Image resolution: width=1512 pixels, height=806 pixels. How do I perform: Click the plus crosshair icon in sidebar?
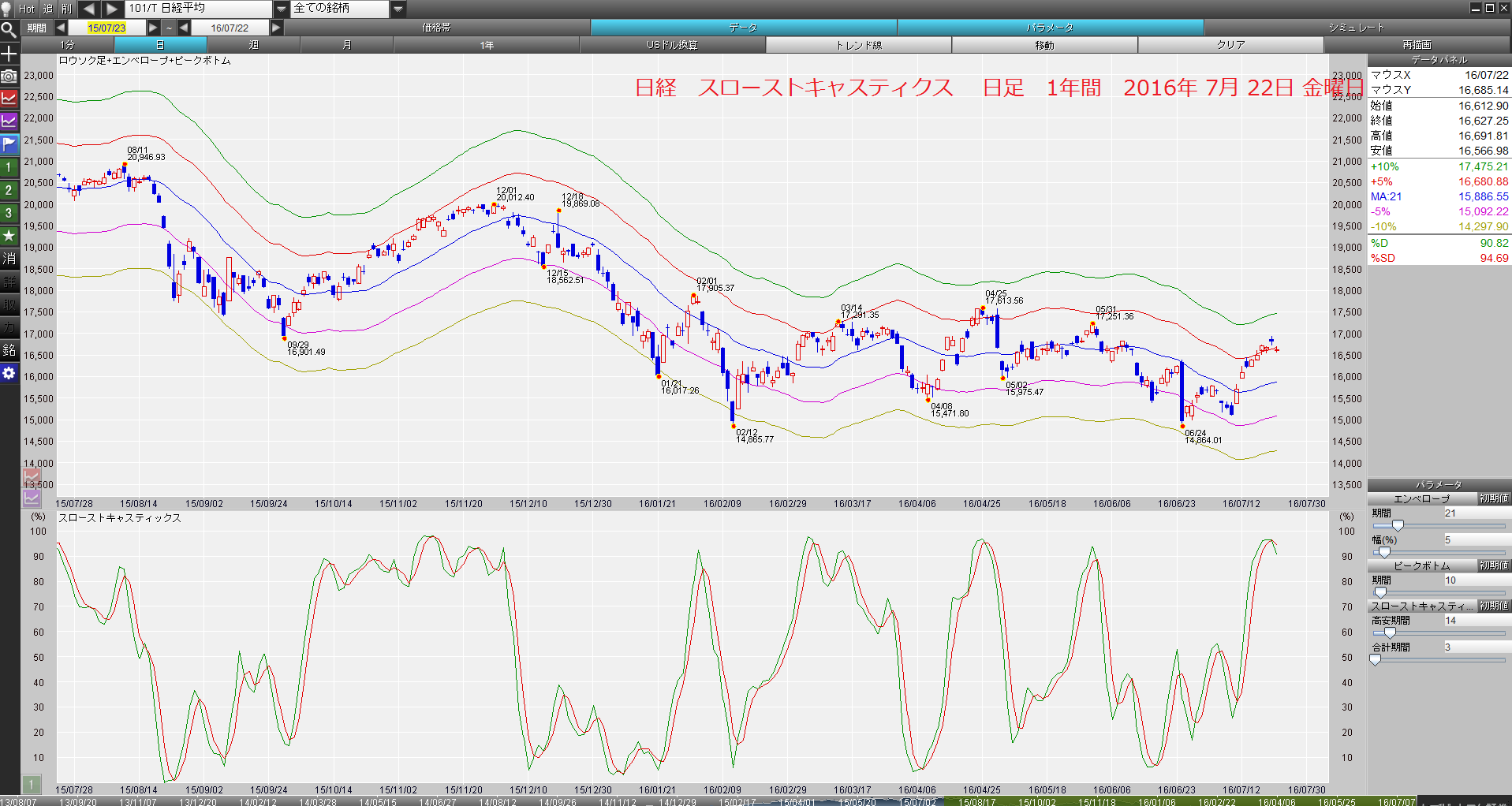9,54
